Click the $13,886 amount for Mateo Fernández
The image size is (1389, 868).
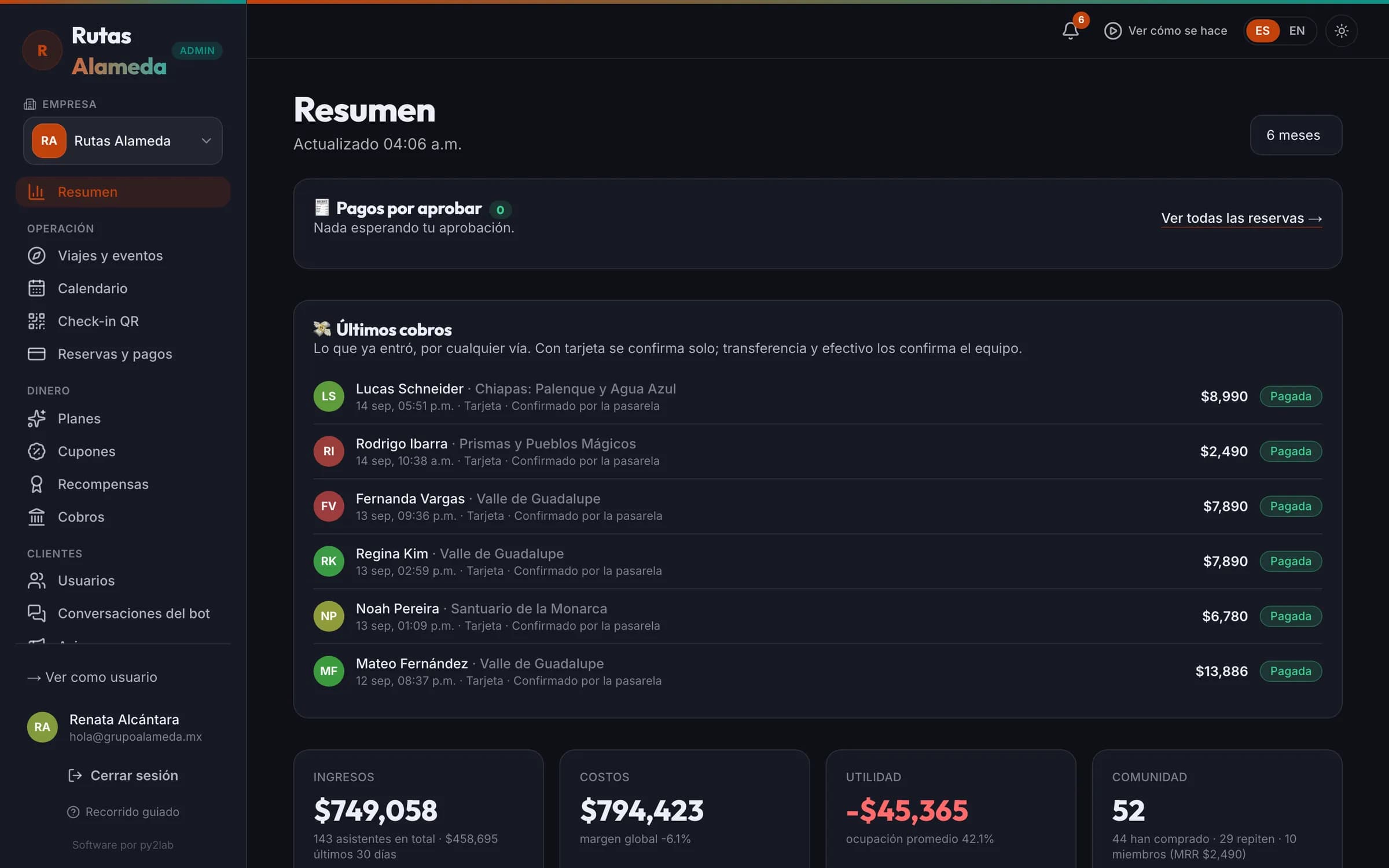(x=1221, y=671)
